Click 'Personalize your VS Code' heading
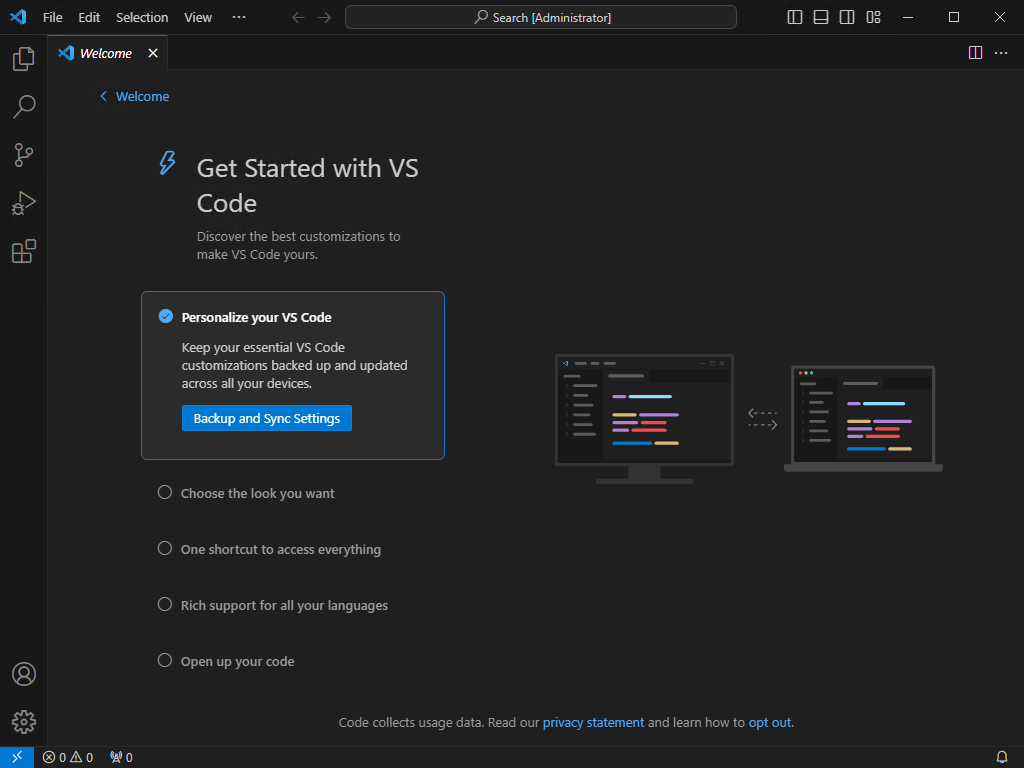This screenshot has height=768, width=1024. coord(257,317)
